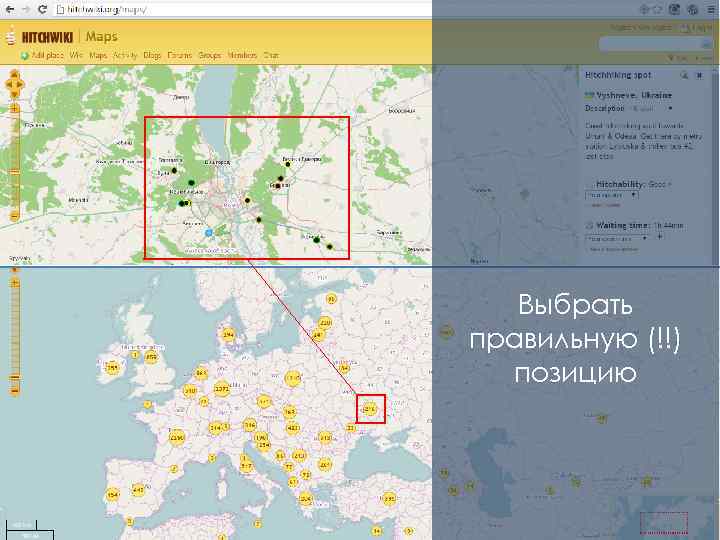Zoom in on the upper Kyiv map

pos(14,109)
